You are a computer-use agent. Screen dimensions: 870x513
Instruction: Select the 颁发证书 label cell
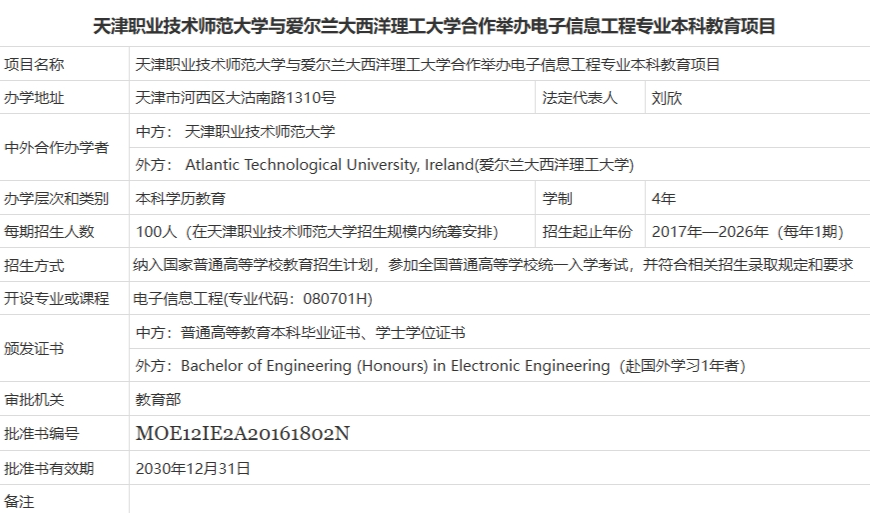tap(64, 348)
